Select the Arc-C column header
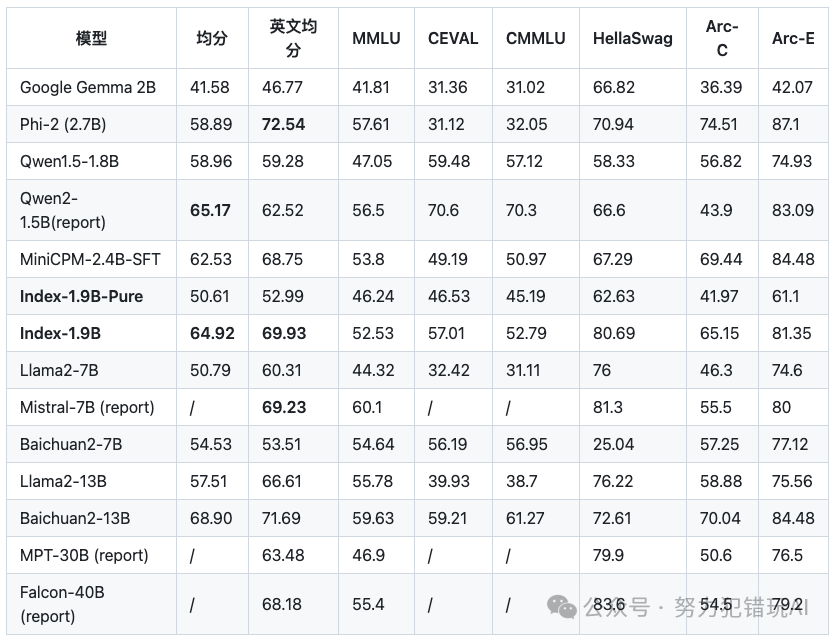 point(722,38)
